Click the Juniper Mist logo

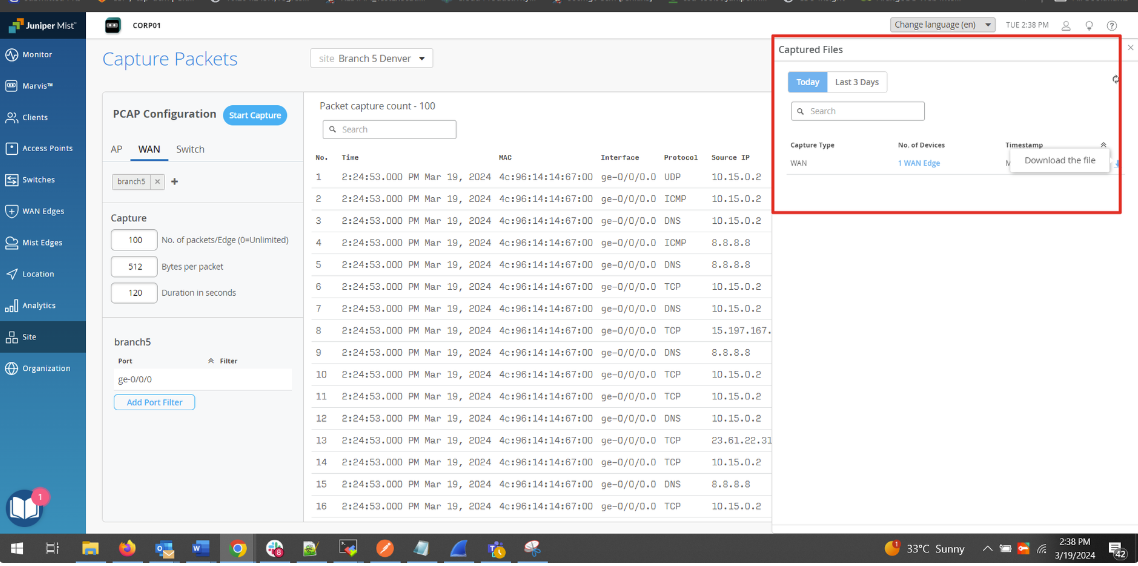(x=43, y=26)
